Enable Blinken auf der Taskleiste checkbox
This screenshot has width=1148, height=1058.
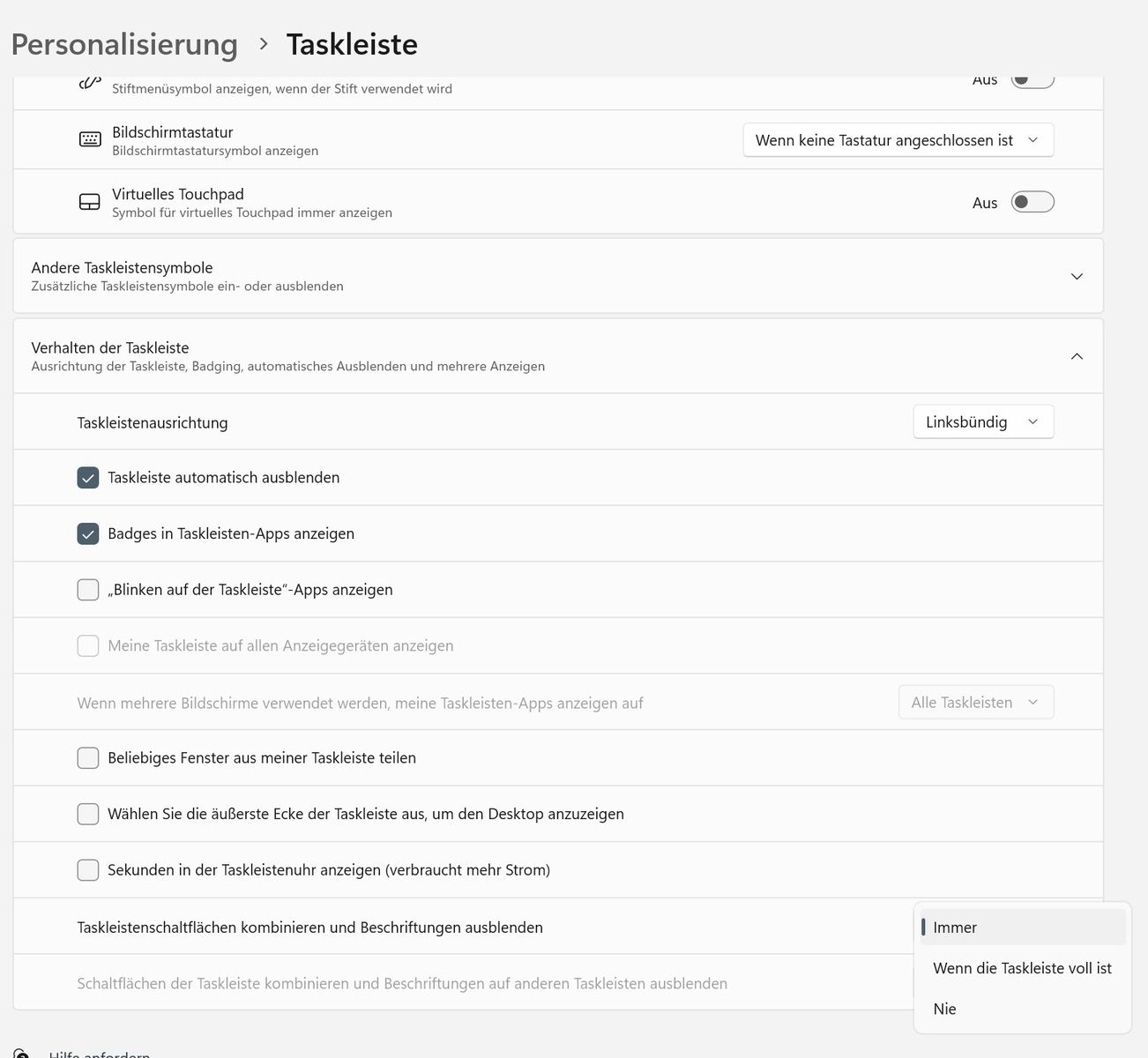(88, 590)
